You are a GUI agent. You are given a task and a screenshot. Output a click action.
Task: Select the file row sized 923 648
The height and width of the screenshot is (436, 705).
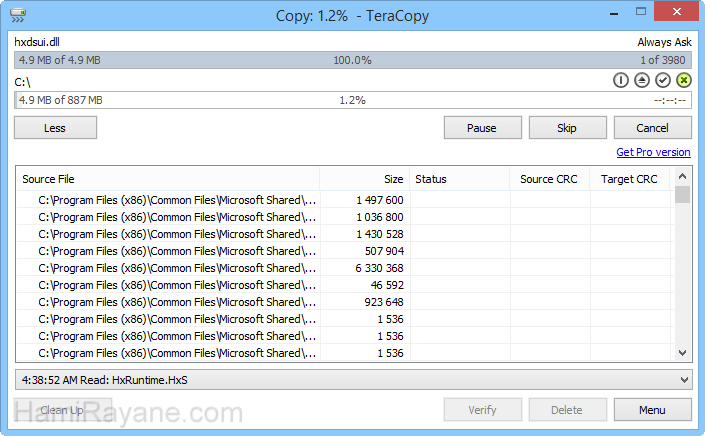(345, 302)
